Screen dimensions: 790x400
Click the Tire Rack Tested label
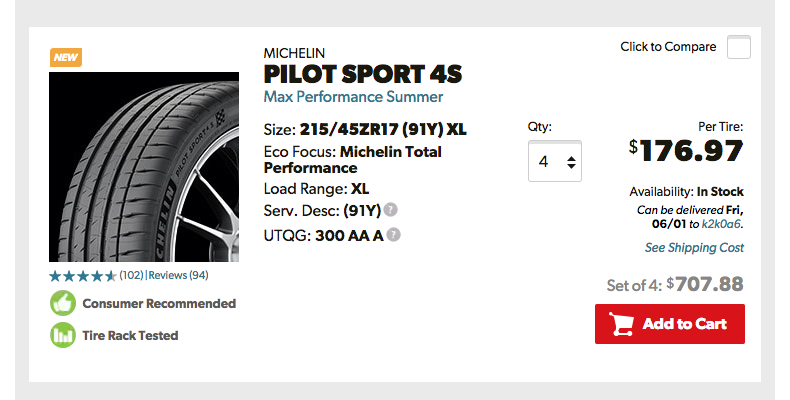[131, 335]
